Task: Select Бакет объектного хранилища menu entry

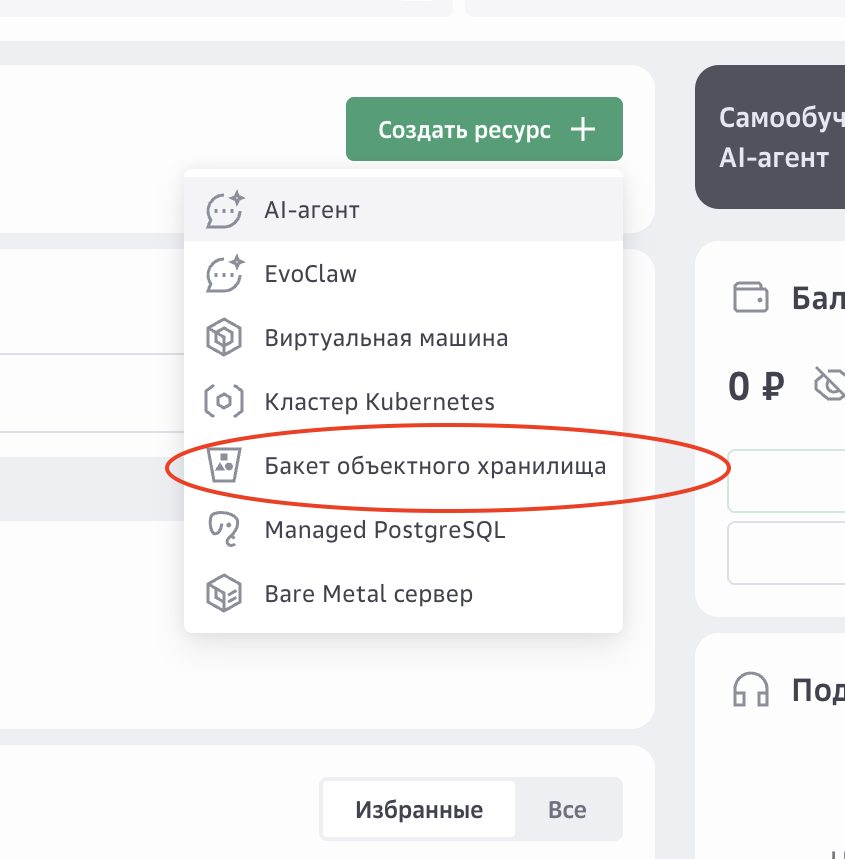Action: coord(403,466)
